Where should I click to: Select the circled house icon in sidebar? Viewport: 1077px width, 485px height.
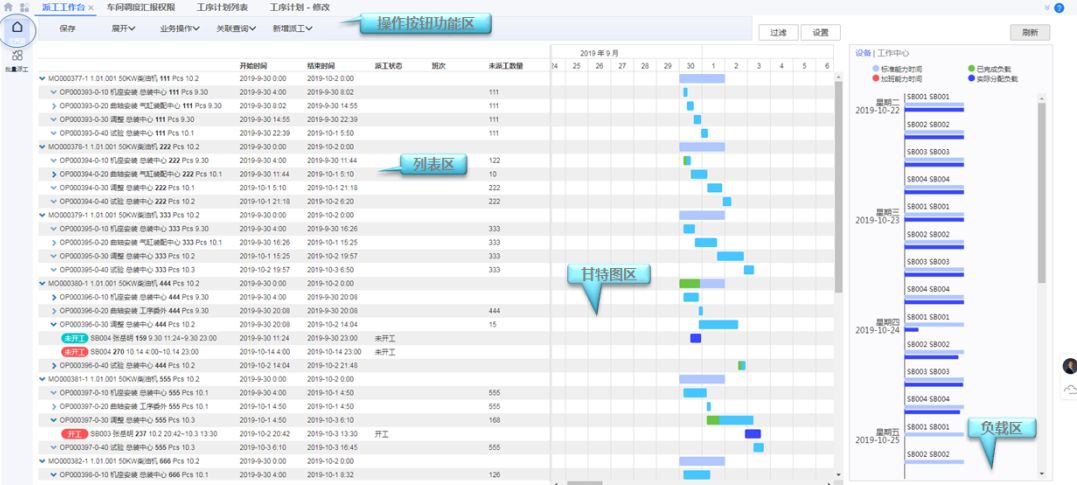[18, 29]
